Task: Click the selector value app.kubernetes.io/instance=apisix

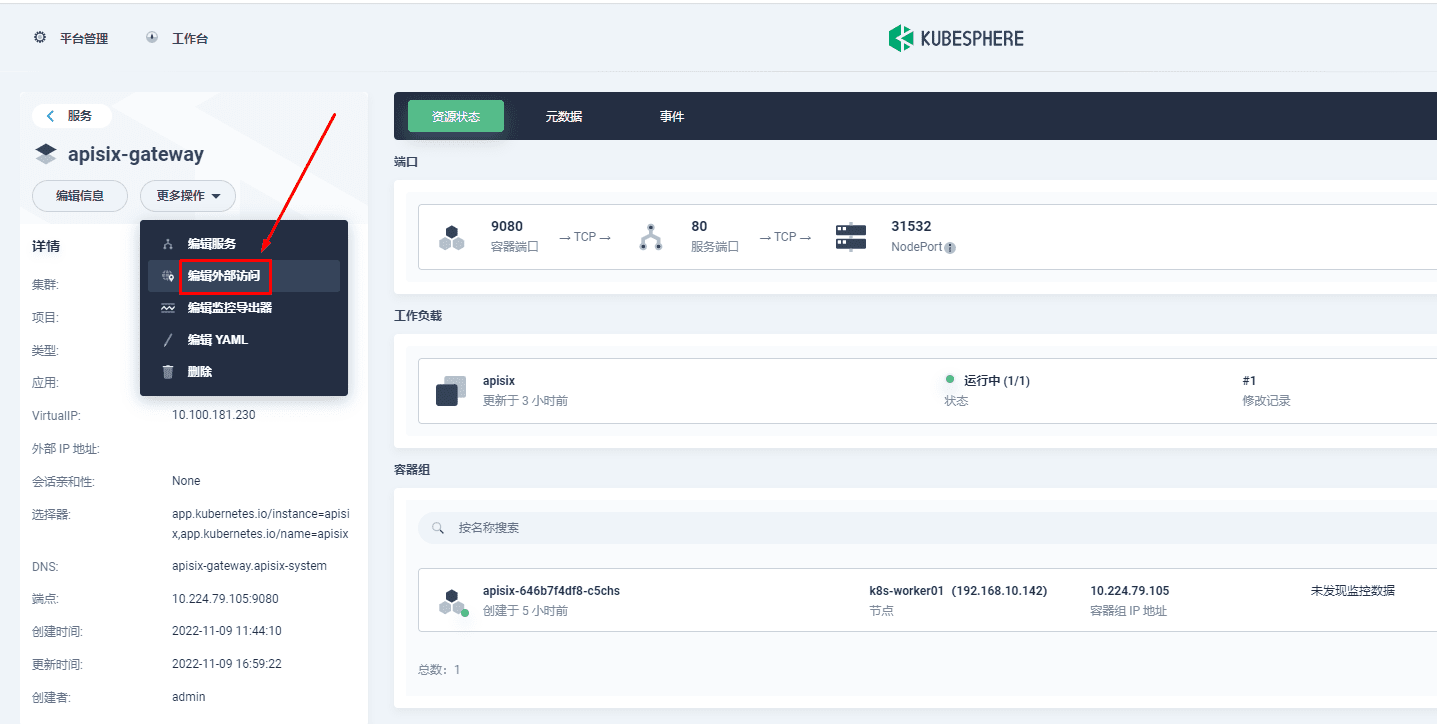Action: coord(260,523)
